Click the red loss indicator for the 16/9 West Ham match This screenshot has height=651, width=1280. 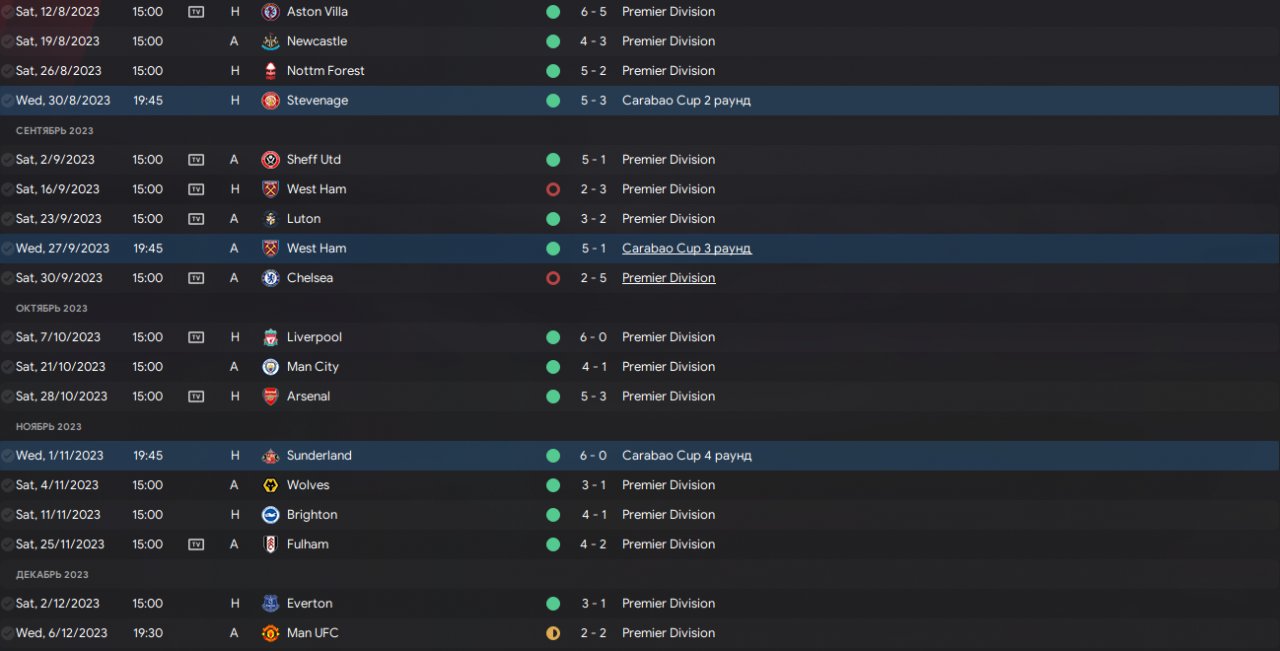tap(553, 189)
